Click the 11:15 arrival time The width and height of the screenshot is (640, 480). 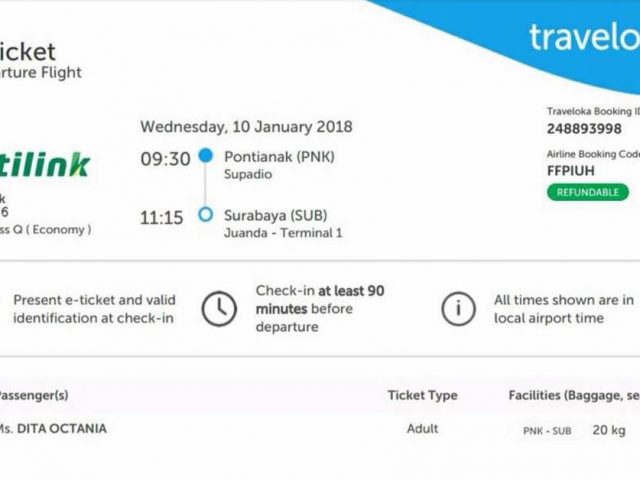(x=164, y=215)
